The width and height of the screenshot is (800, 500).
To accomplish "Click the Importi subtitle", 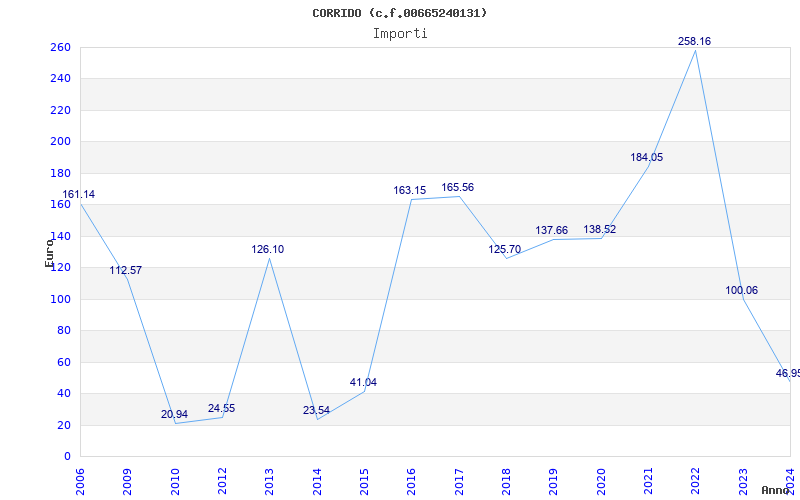I will (x=400, y=34).
